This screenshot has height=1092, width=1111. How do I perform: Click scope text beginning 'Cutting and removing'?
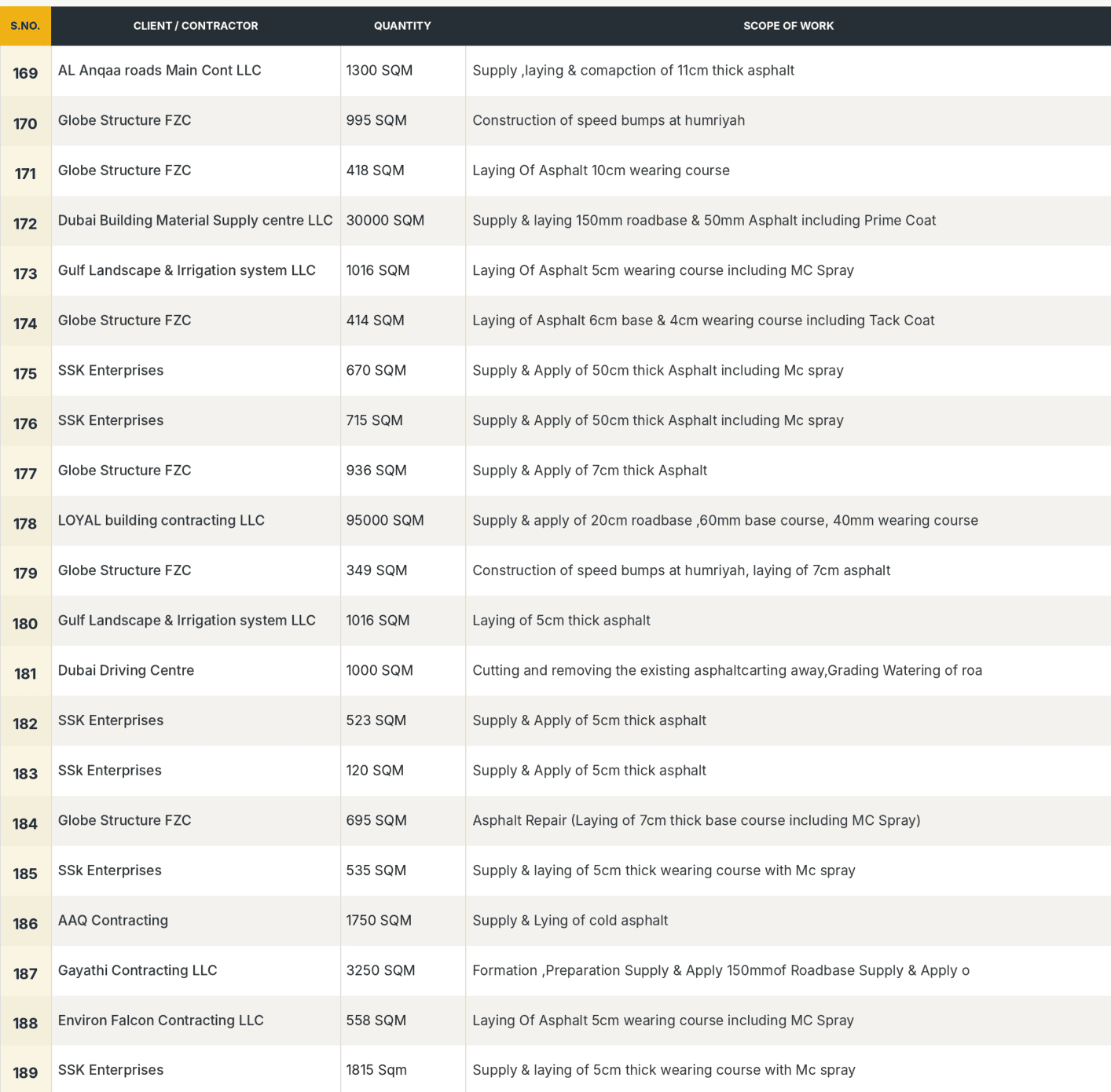click(728, 671)
